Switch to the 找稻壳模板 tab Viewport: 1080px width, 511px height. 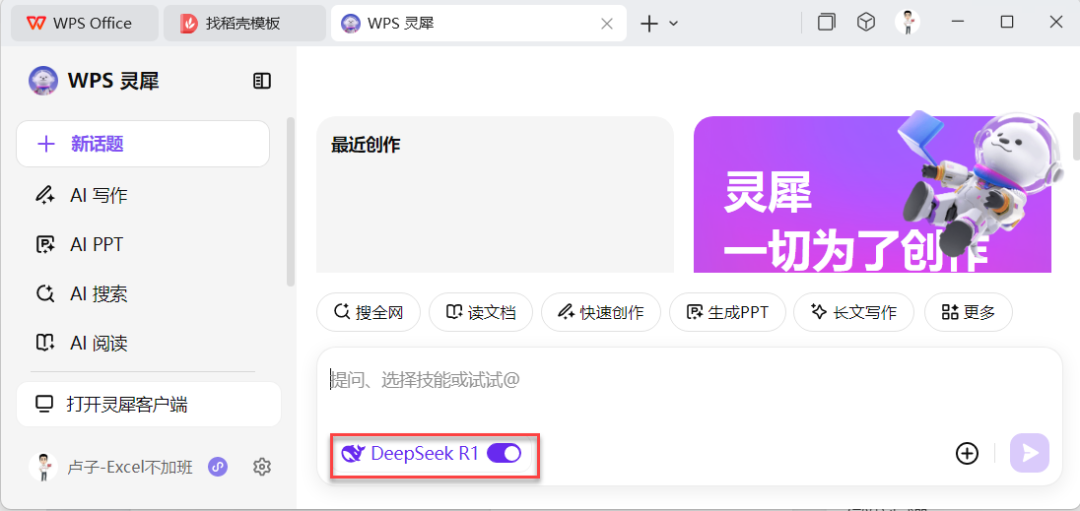click(245, 23)
